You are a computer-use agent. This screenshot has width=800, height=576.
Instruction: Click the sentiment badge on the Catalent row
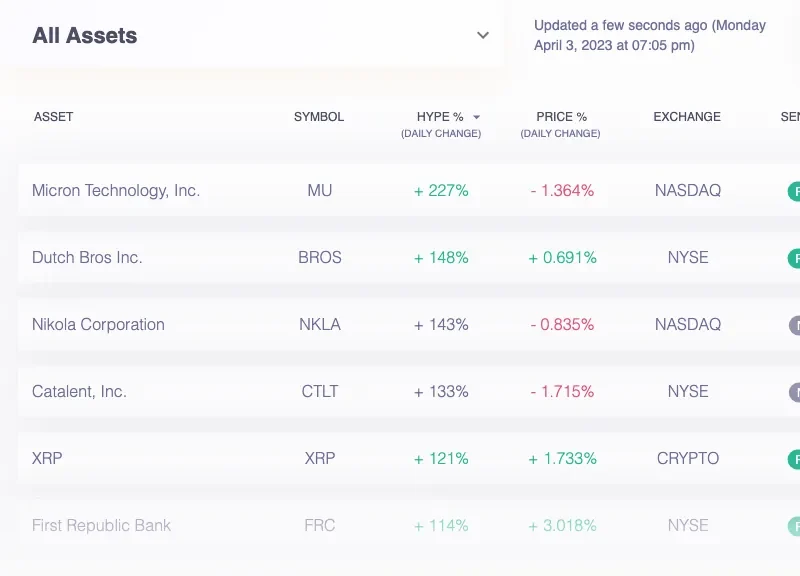click(x=795, y=391)
